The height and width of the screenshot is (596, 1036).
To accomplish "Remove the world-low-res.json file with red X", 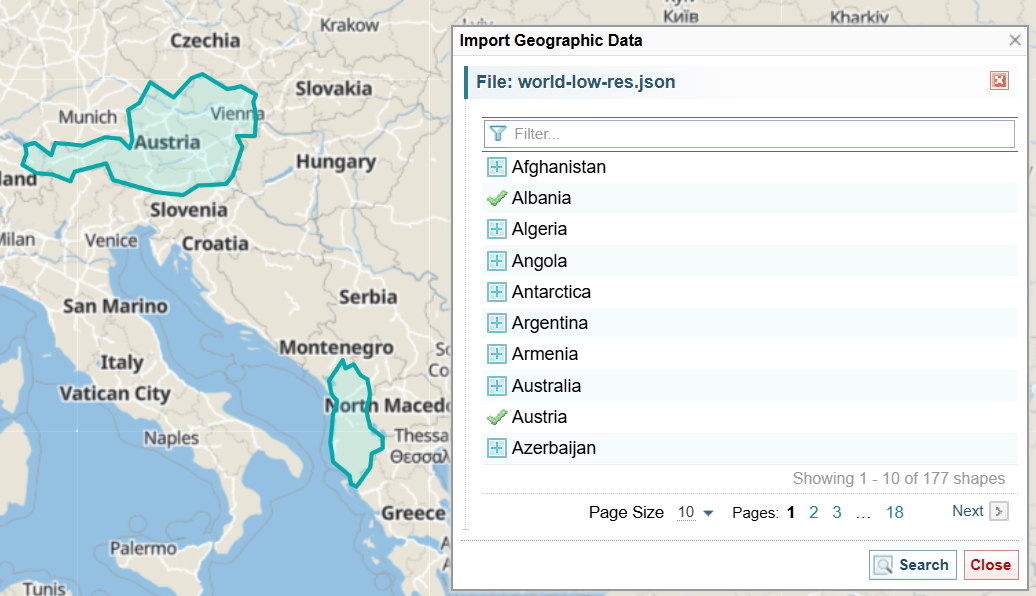I will [998, 81].
